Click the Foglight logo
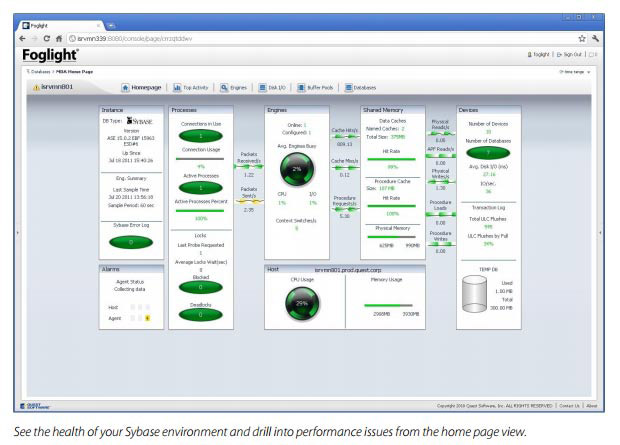The width and height of the screenshot is (620, 445). 51,55
